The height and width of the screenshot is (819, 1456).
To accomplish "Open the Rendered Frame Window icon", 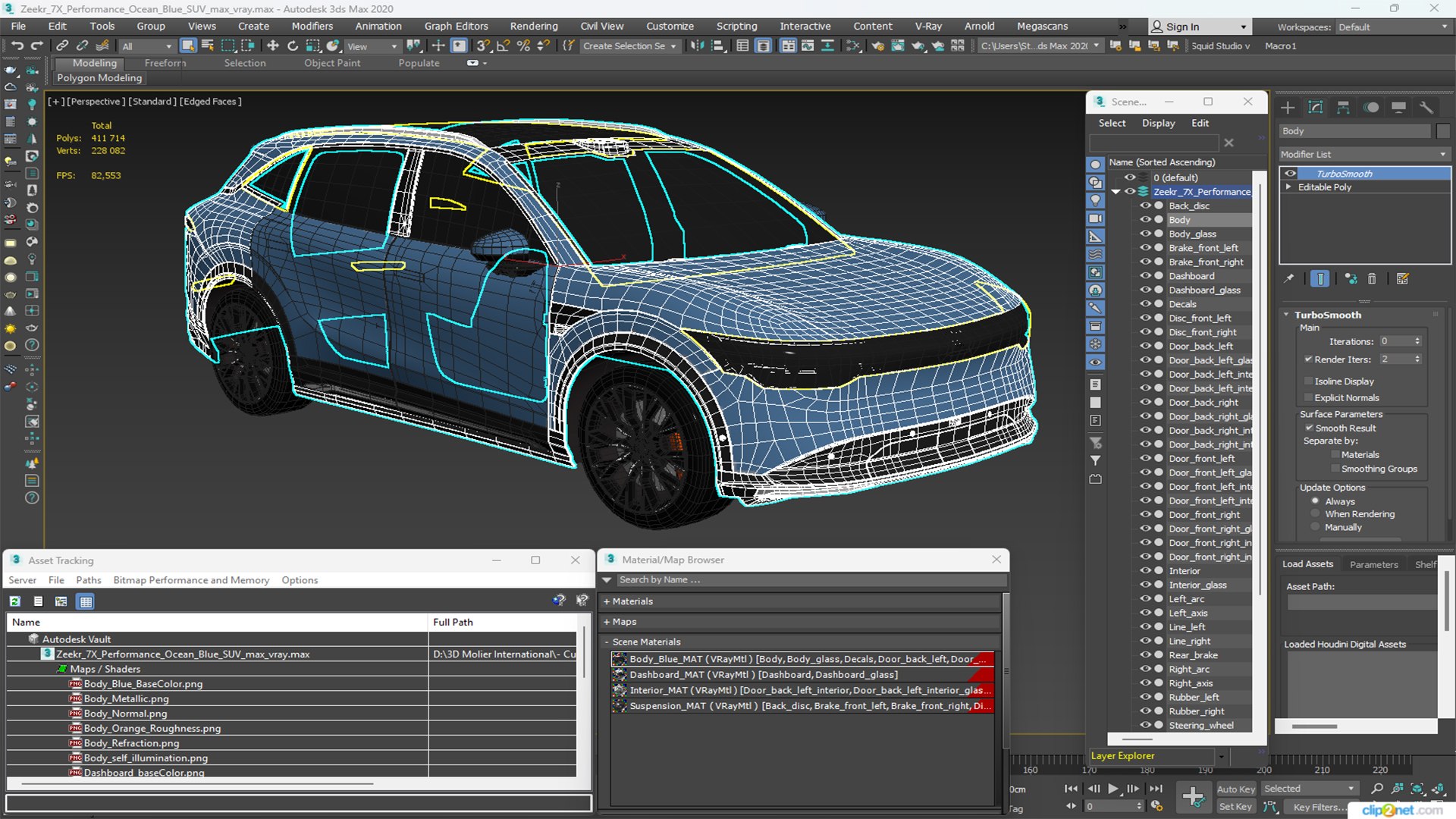I will [x=898, y=46].
